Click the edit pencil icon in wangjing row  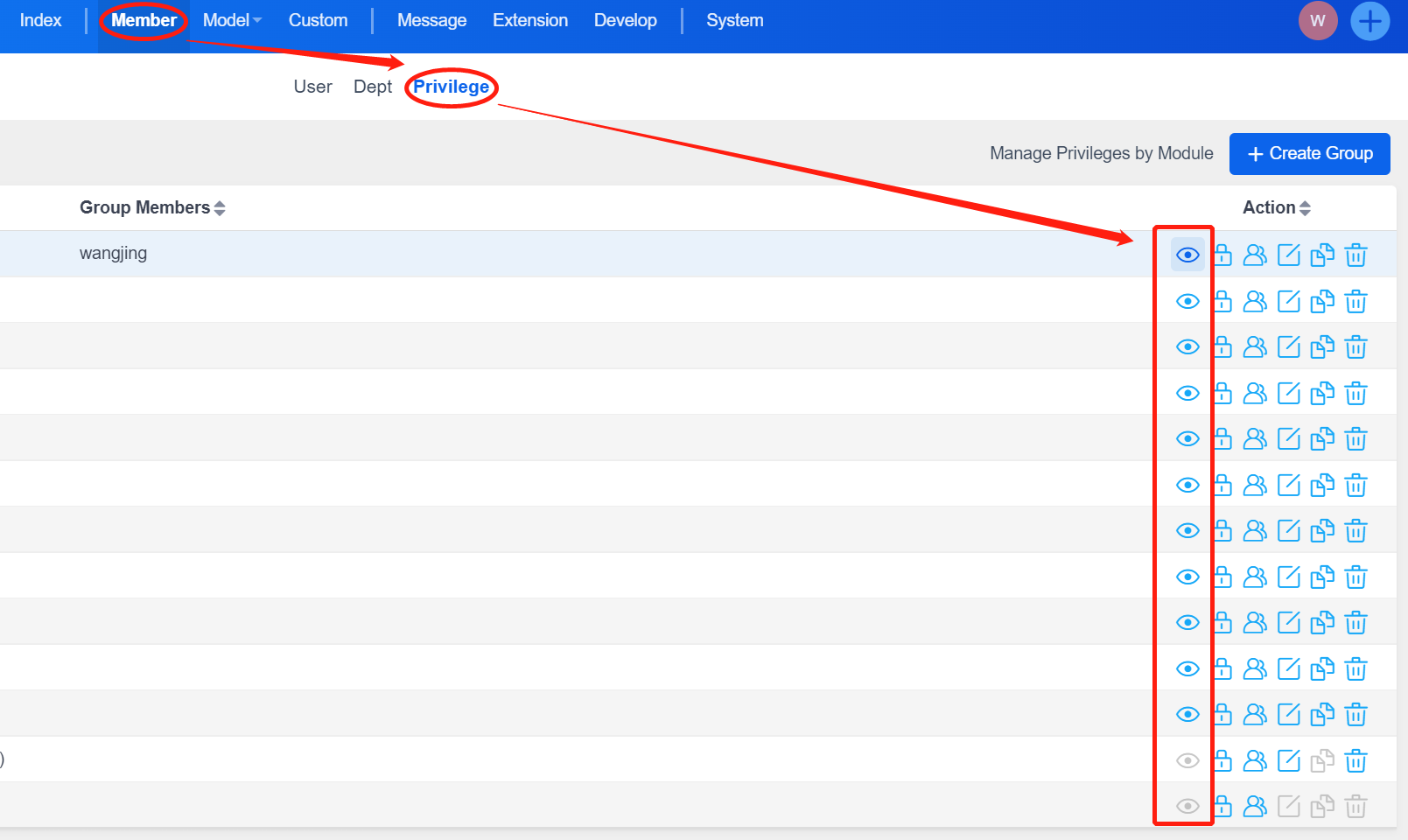pyautogui.click(x=1289, y=255)
